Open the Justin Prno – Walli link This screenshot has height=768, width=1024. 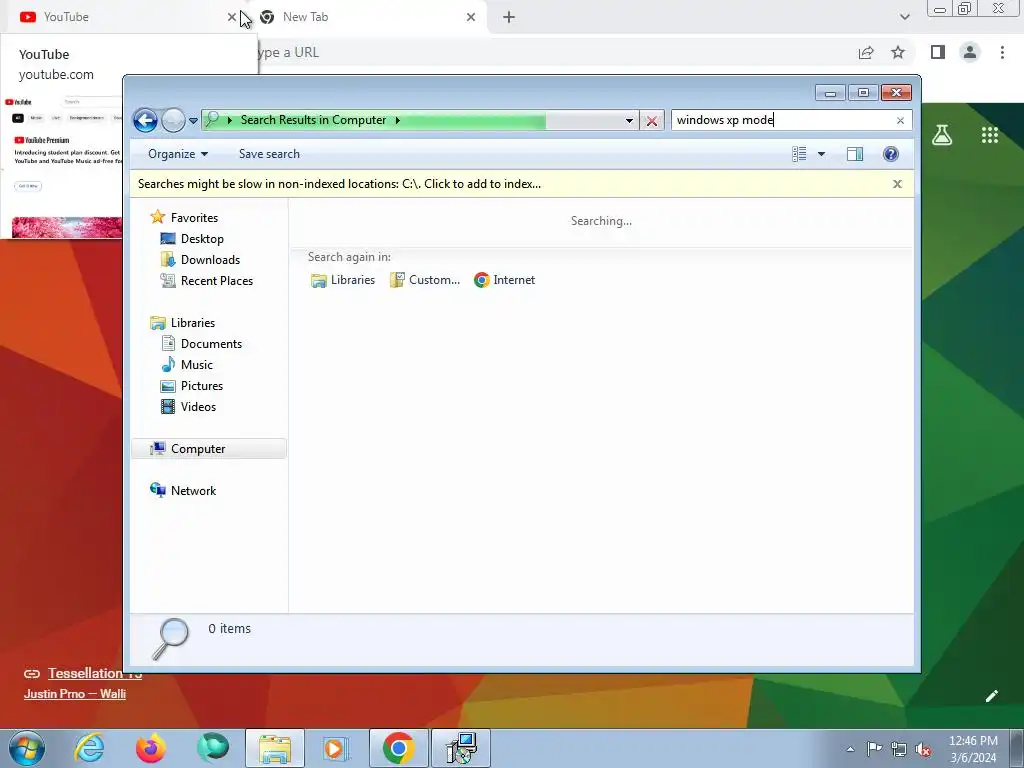(74, 694)
